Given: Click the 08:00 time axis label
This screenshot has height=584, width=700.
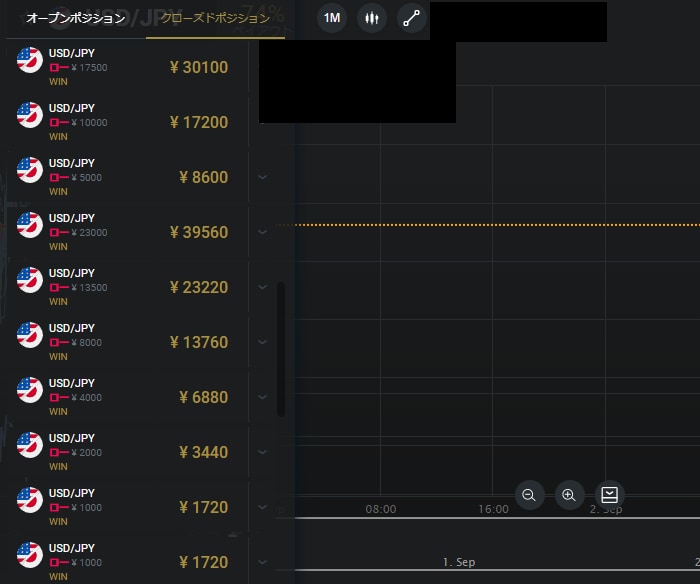Looking at the screenshot, I should tap(381, 509).
